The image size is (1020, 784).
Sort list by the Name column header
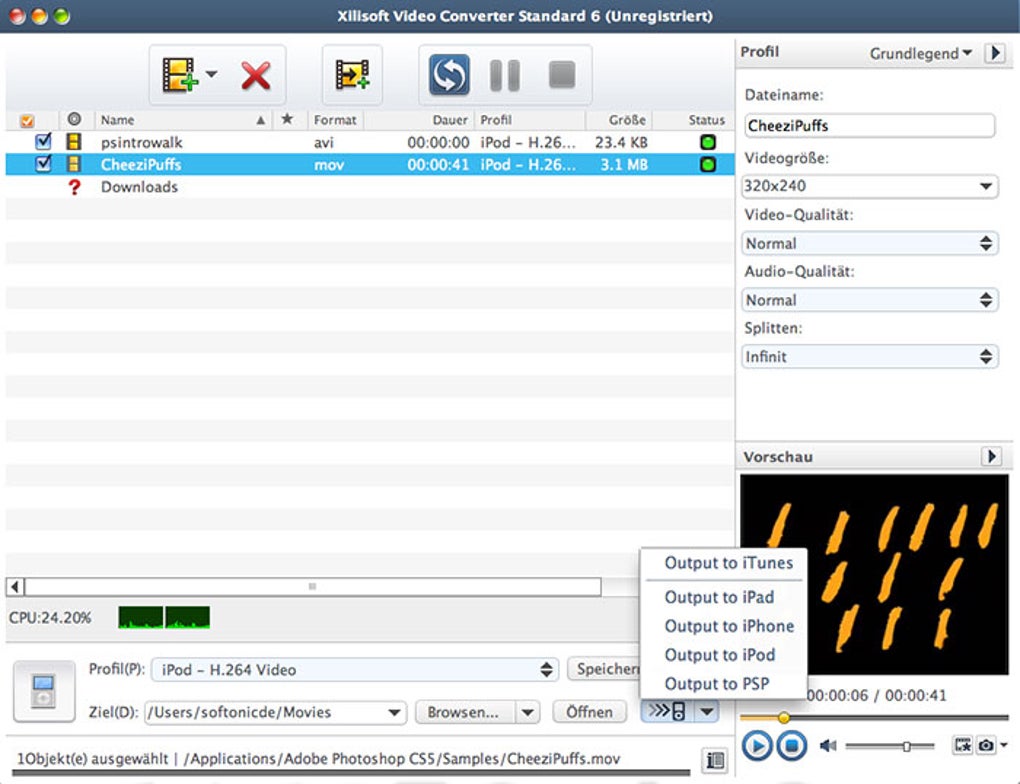pos(183,120)
